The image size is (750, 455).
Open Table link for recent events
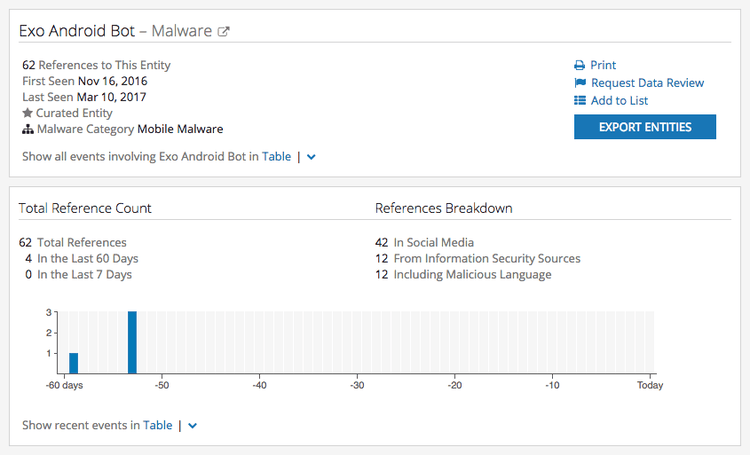(x=158, y=425)
